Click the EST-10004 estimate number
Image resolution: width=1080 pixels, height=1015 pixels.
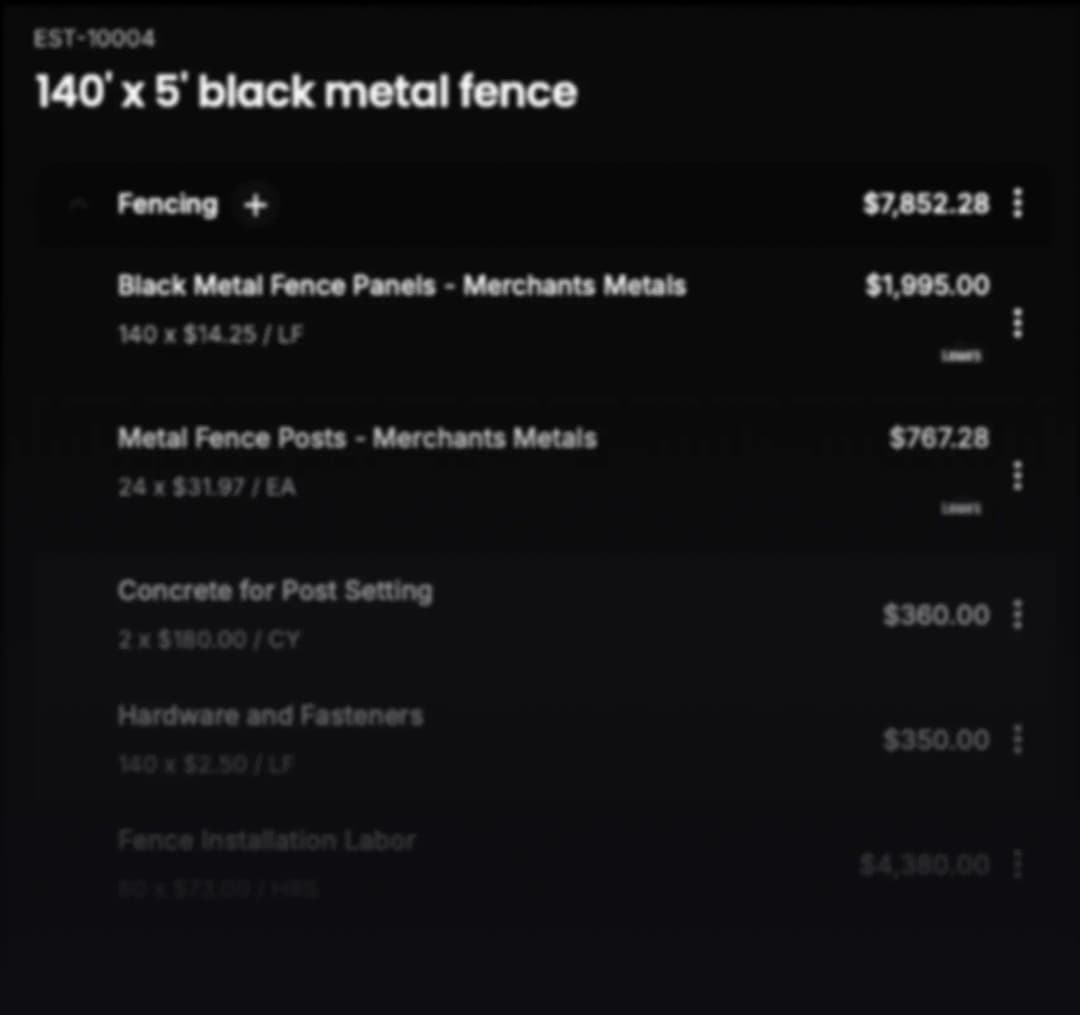[x=94, y=38]
